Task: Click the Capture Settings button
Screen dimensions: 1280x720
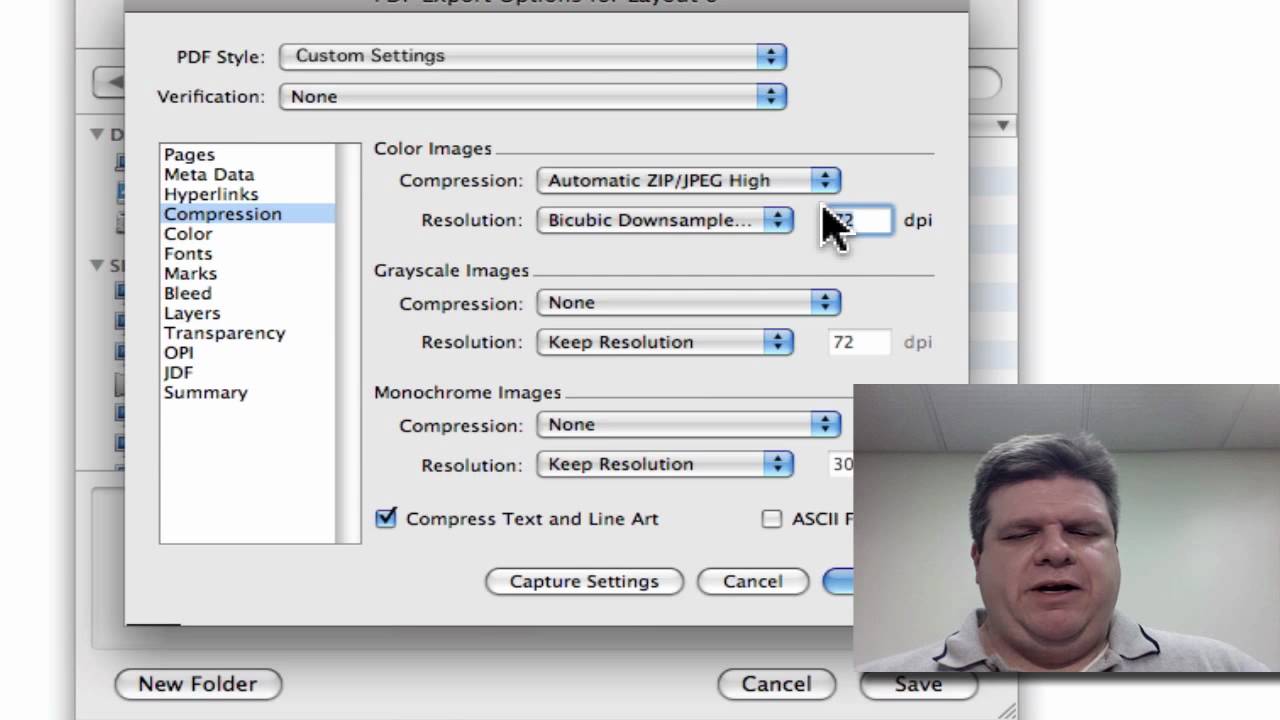Action: [584, 581]
